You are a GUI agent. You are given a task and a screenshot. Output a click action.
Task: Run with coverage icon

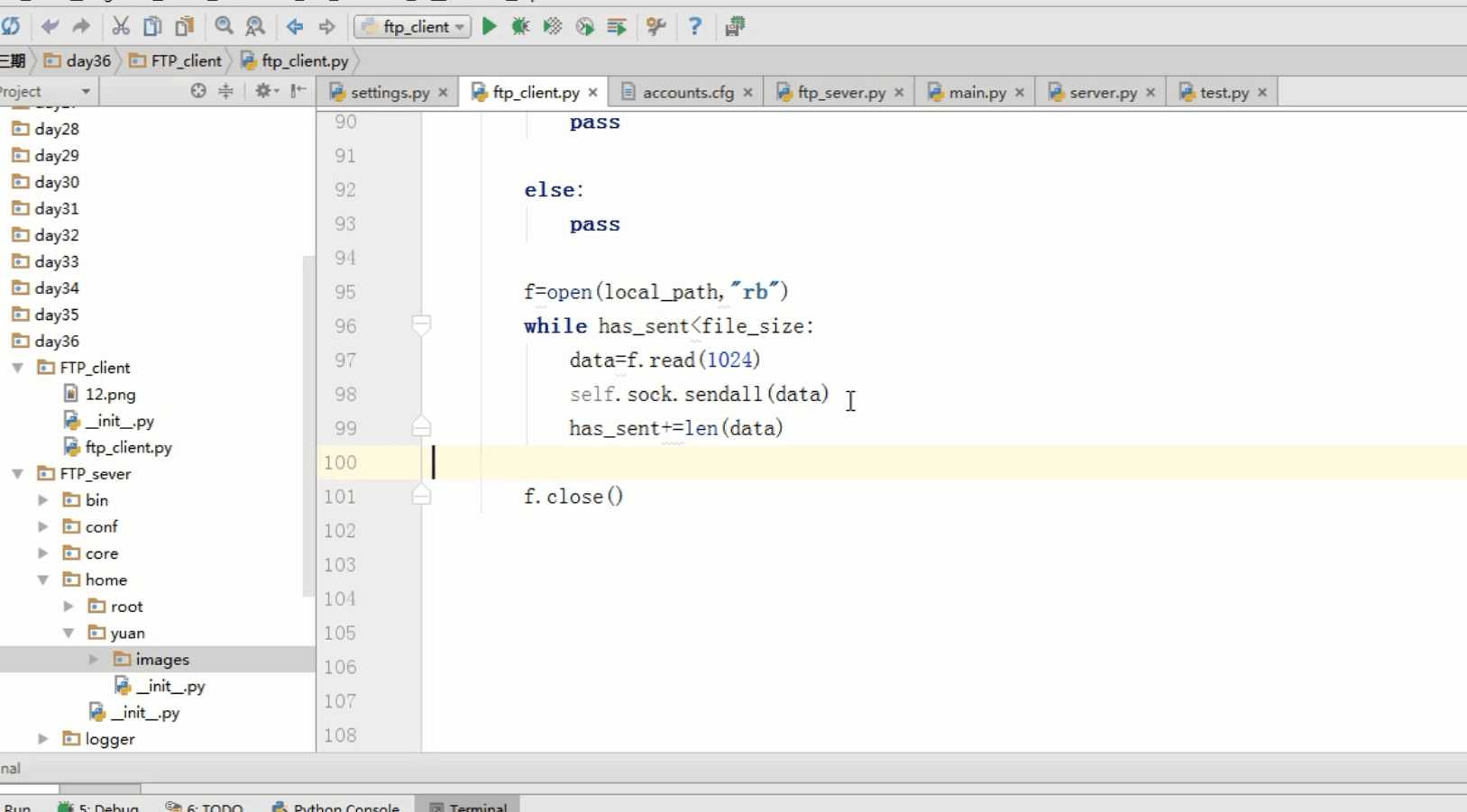[553, 26]
